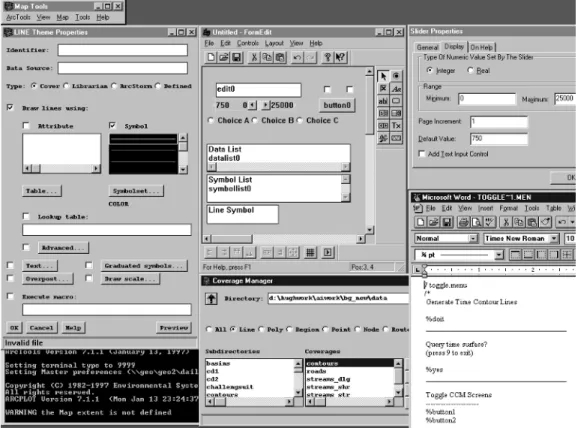The height and width of the screenshot is (428, 578).
Task: Click the Help question mark icon in FormEdit
Action: point(327,58)
